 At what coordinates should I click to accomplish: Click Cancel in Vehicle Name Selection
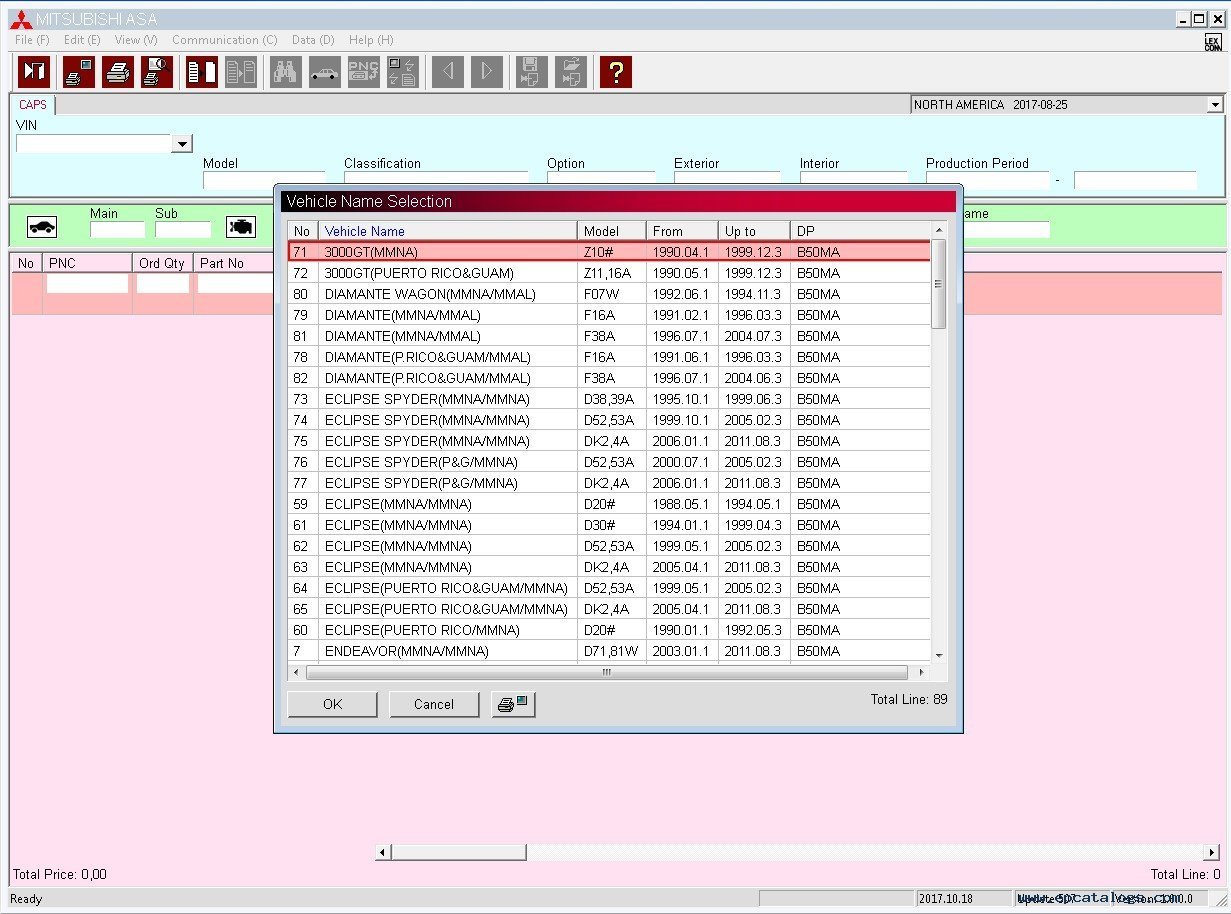[x=434, y=704]
